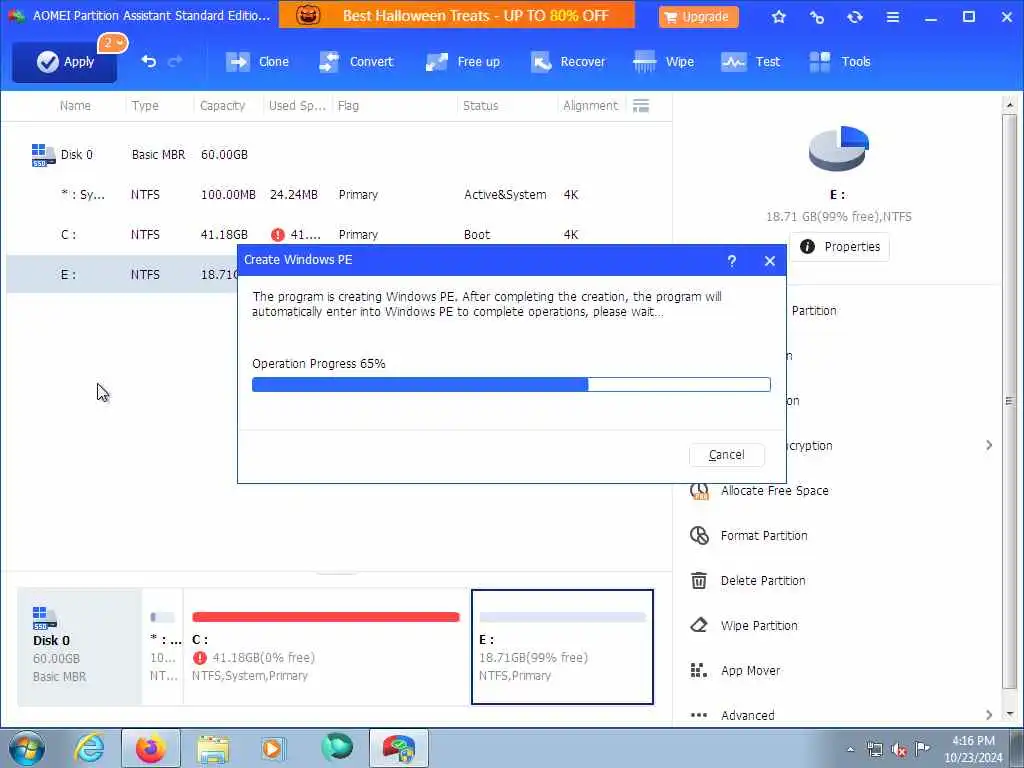Expand the encryption submenu arrow
Screen dimensions: 1024x768
[989, 445]
